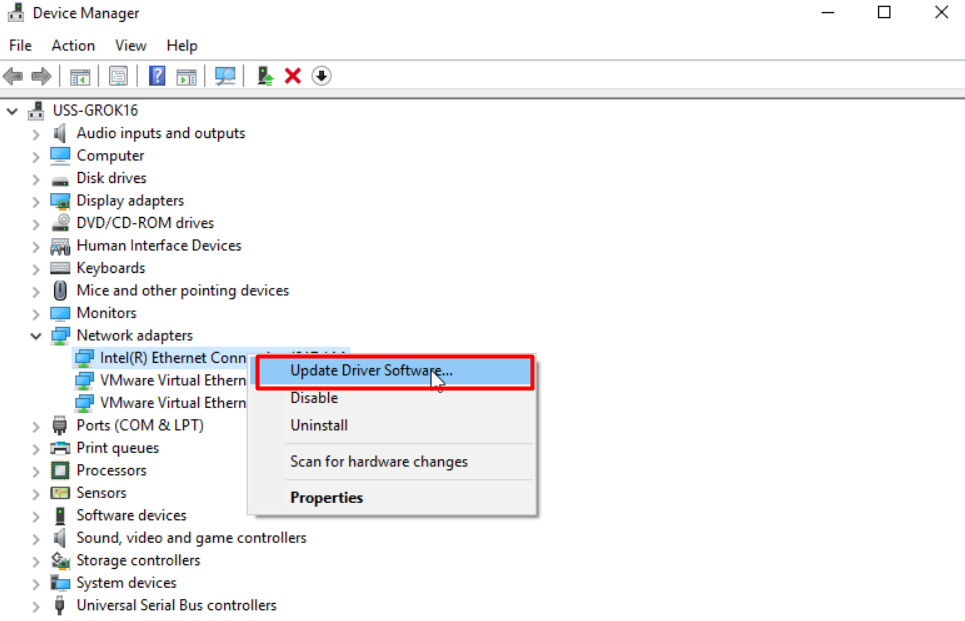The image size is (965, 621).
Task: Click the Scan for hardware changes toolbar icon
Action: 226,76
